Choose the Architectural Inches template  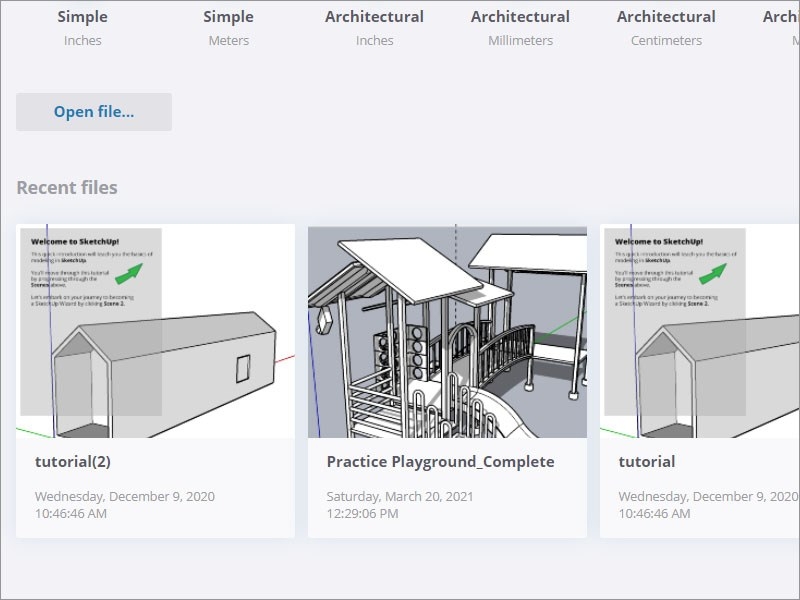(375, 26)
